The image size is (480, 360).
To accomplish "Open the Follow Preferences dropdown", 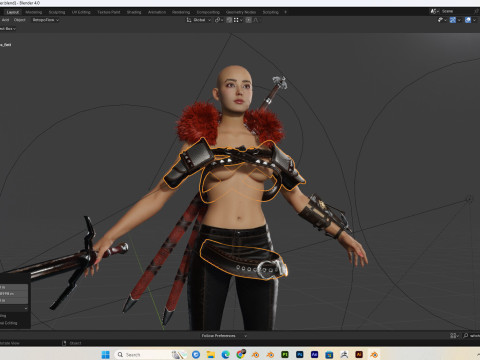I will click(224, 336).
